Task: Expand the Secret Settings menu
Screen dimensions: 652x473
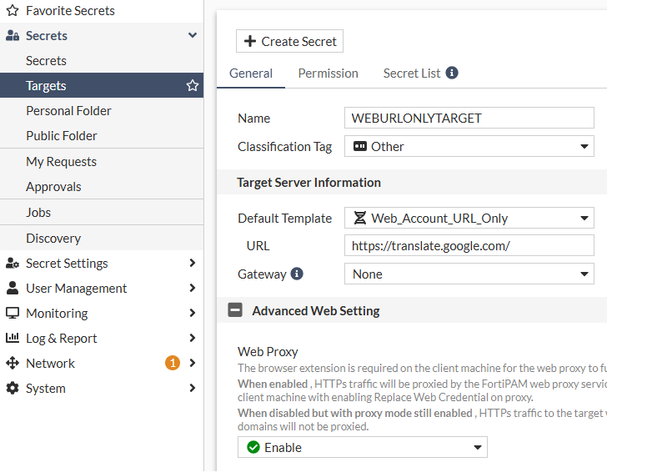Action: tap(100, 263)
